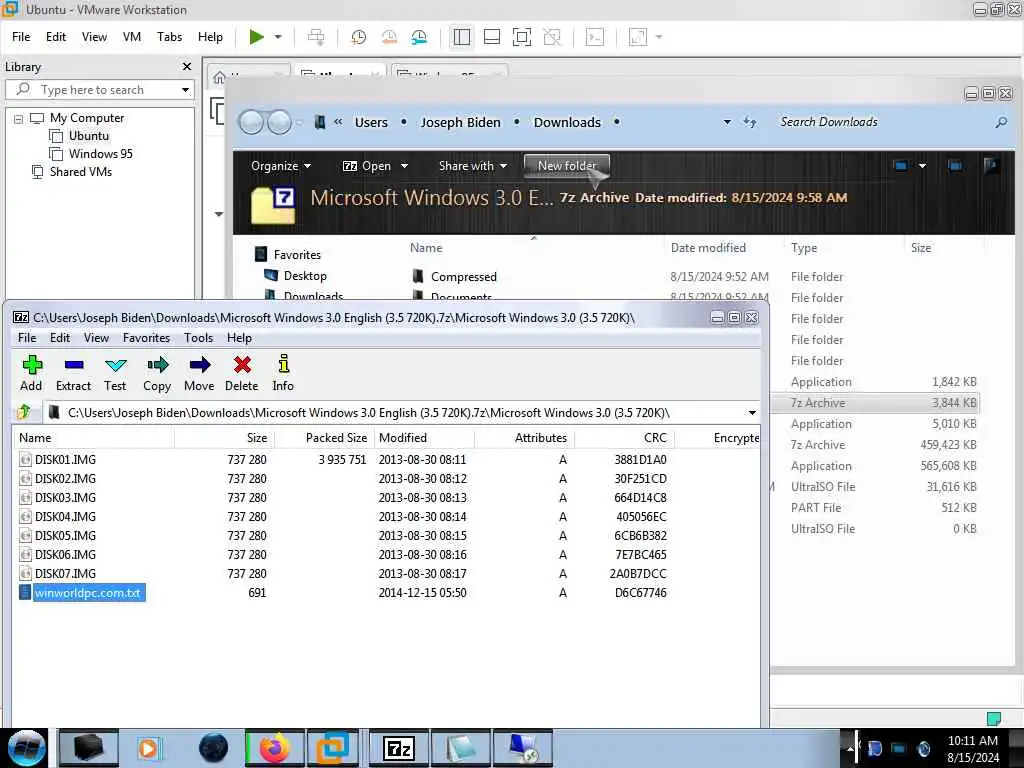
Task: Select the Compressed folder in Explorer
Action: [x=463, y=277]
